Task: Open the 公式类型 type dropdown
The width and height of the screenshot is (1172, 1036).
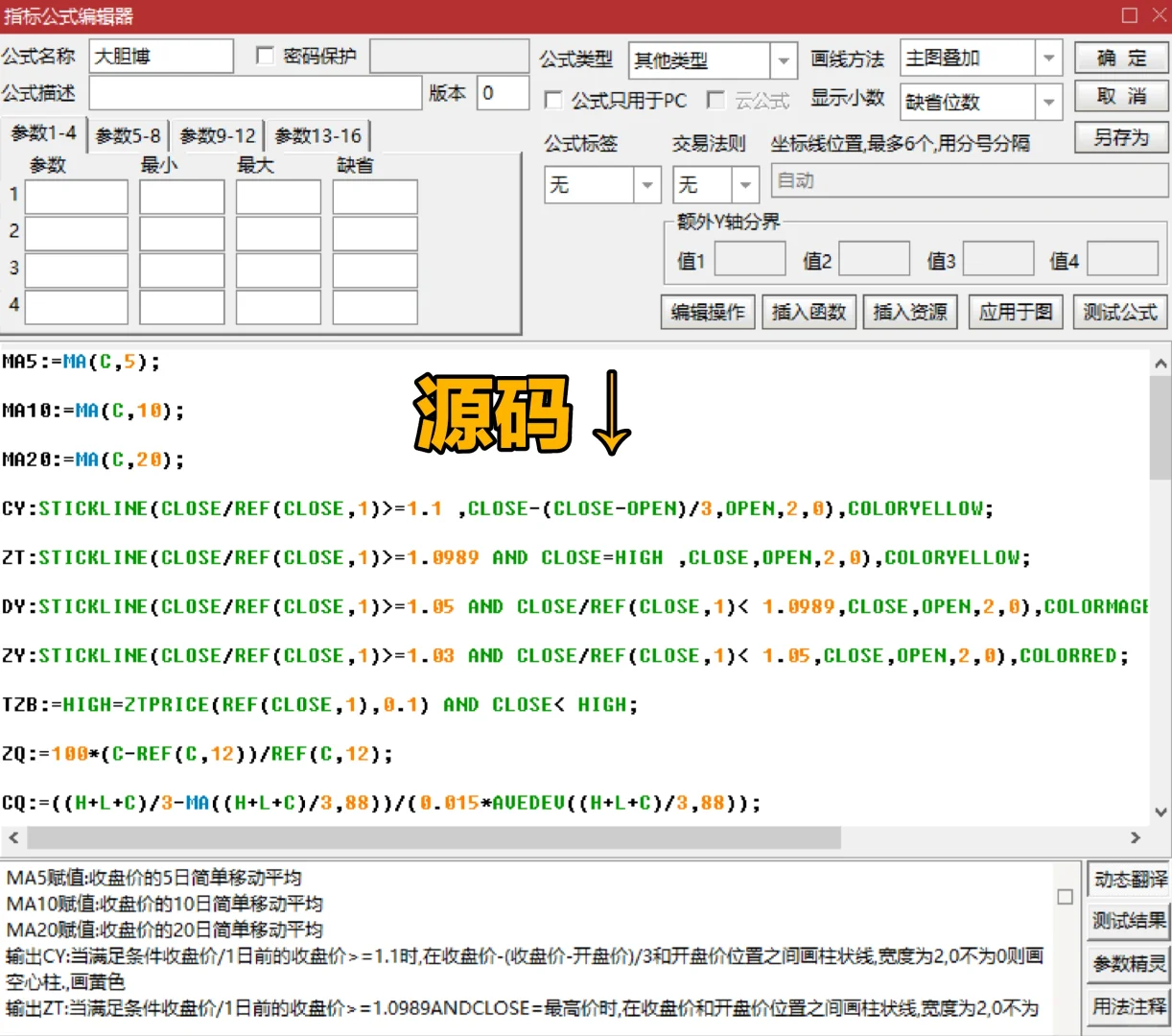Action: point(784,59)
